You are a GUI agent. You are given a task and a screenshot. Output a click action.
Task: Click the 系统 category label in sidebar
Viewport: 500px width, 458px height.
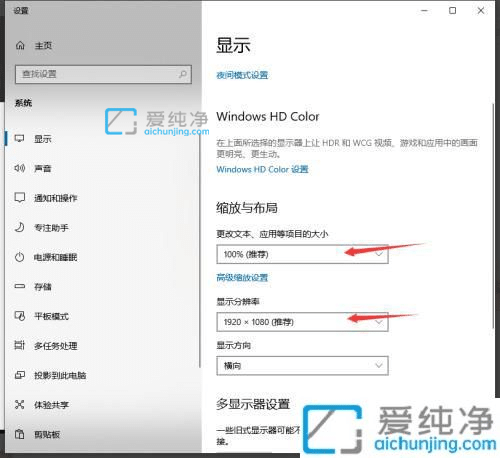point(23,103)
